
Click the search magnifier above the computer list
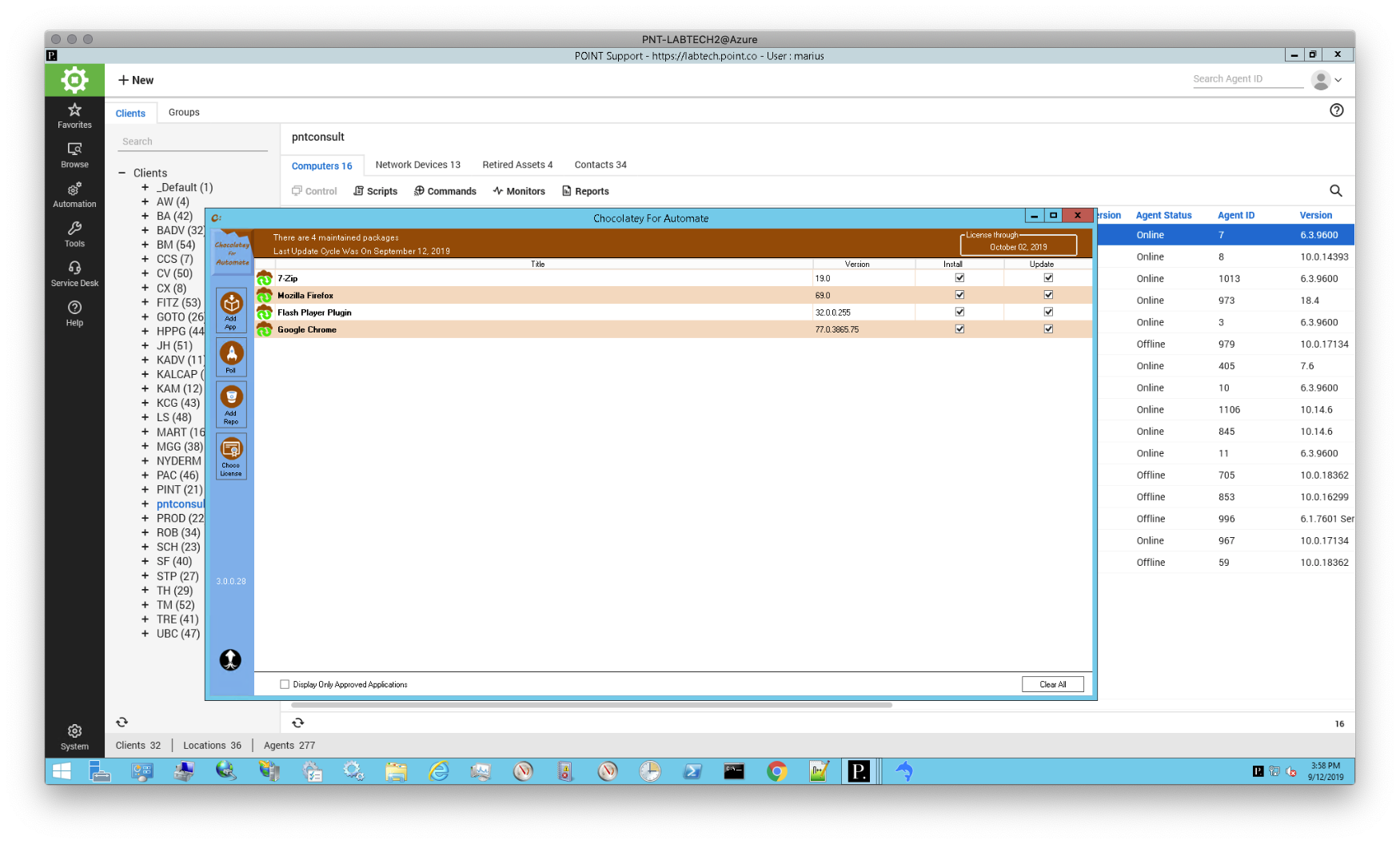1335,191
